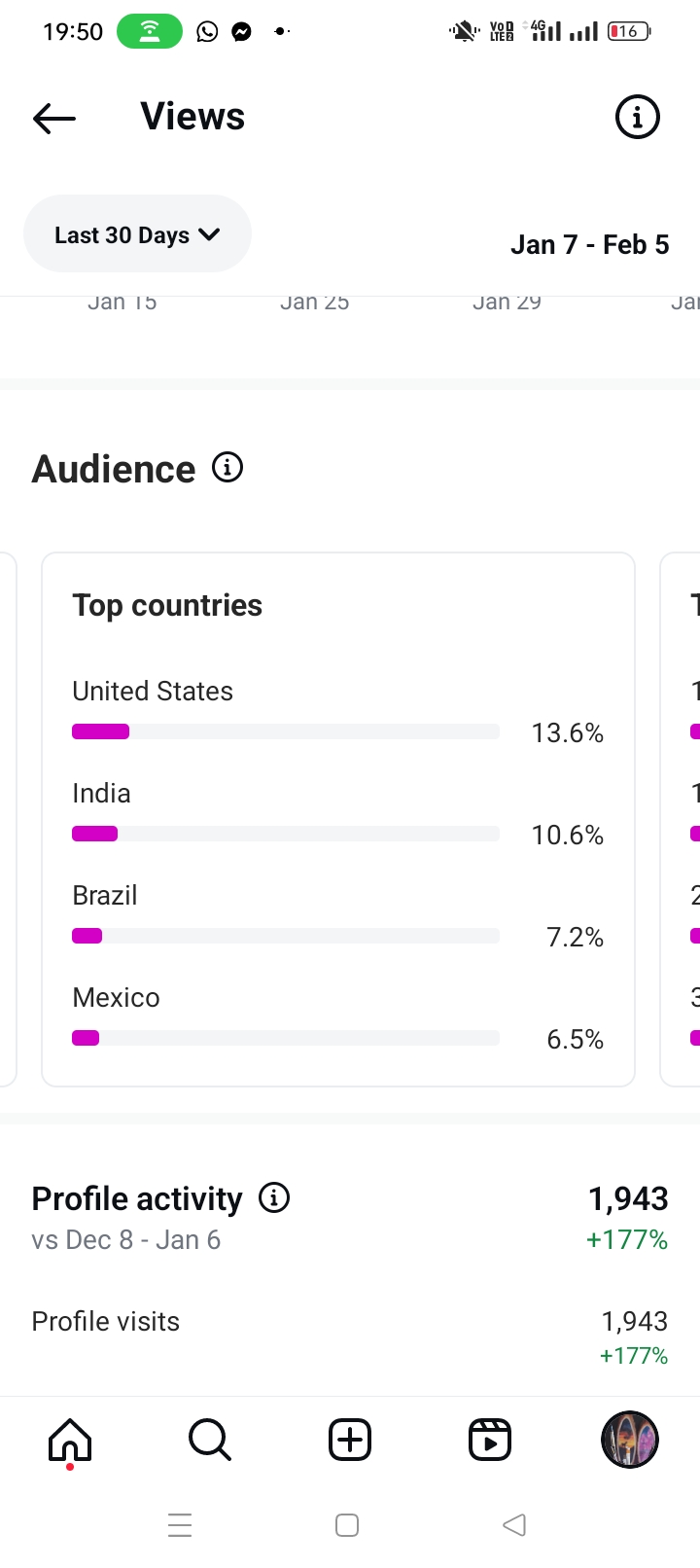Tap the Top countries card heading
Image resolution: width=700 pixels, height=1568 pixels.
pyautogui.click(x=167, y=605)
